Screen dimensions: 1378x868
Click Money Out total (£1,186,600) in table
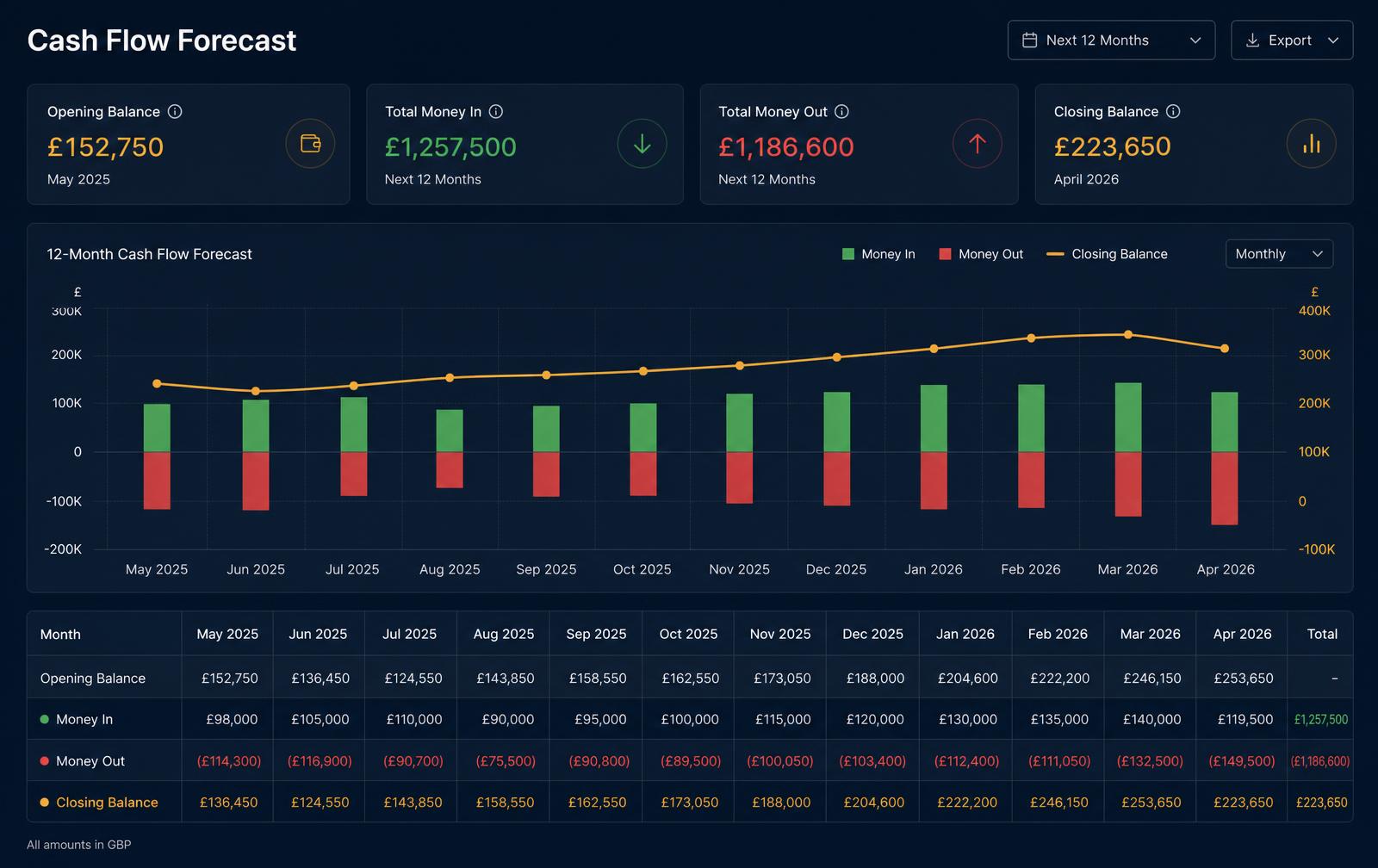point(1320,761)
